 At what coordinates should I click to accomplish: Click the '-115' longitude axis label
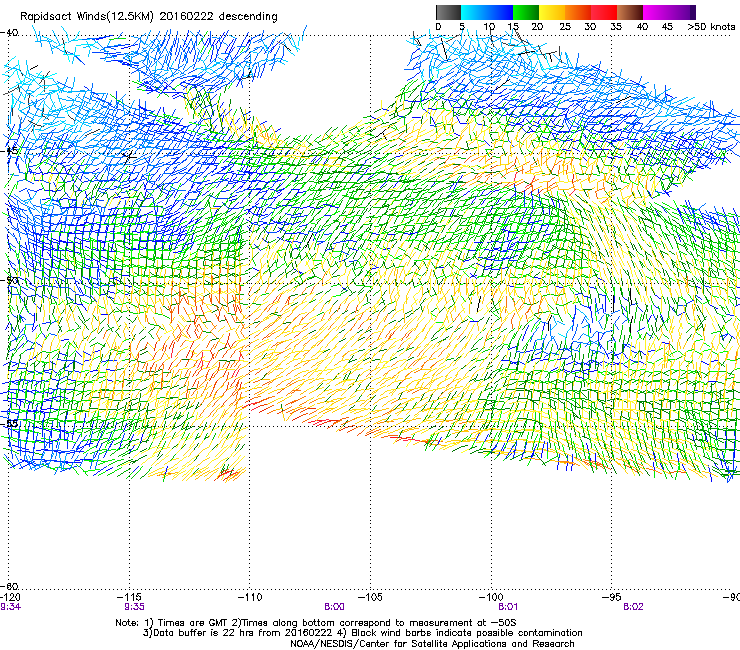pyautogui.click(x=131, y=598)
